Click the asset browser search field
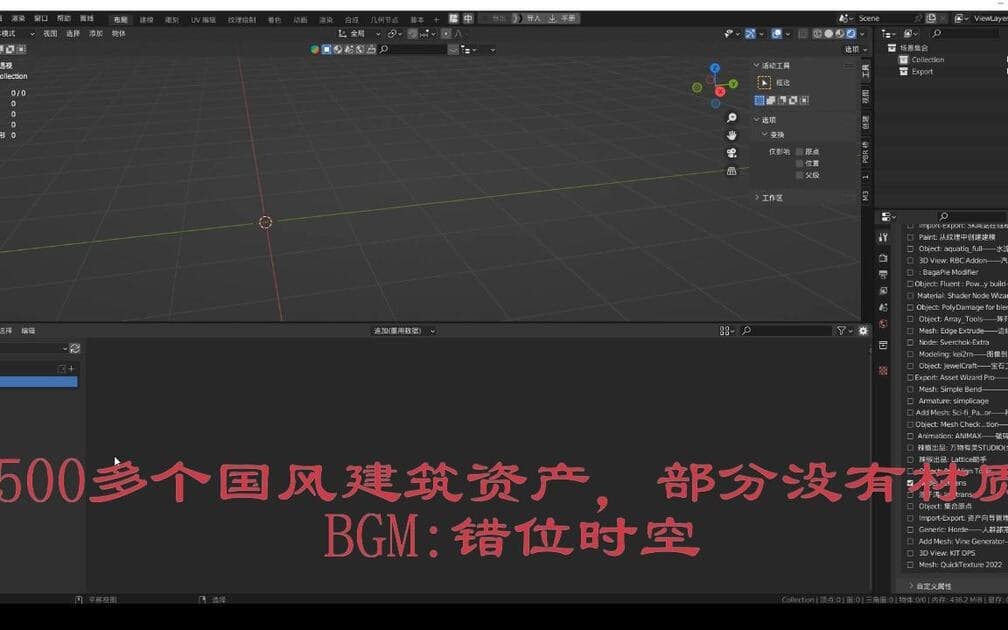This screenshot has width=1008, height=630. 787,330
